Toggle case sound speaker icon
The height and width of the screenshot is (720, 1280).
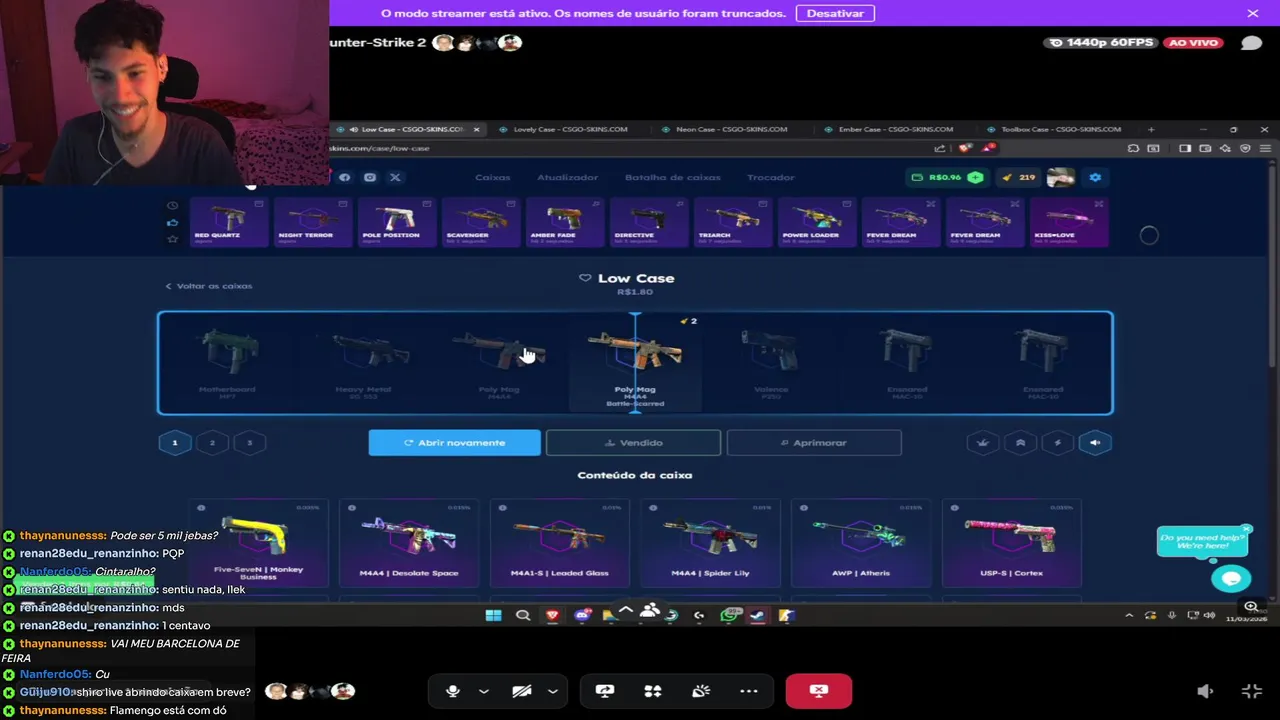(x=1095, y=442)
